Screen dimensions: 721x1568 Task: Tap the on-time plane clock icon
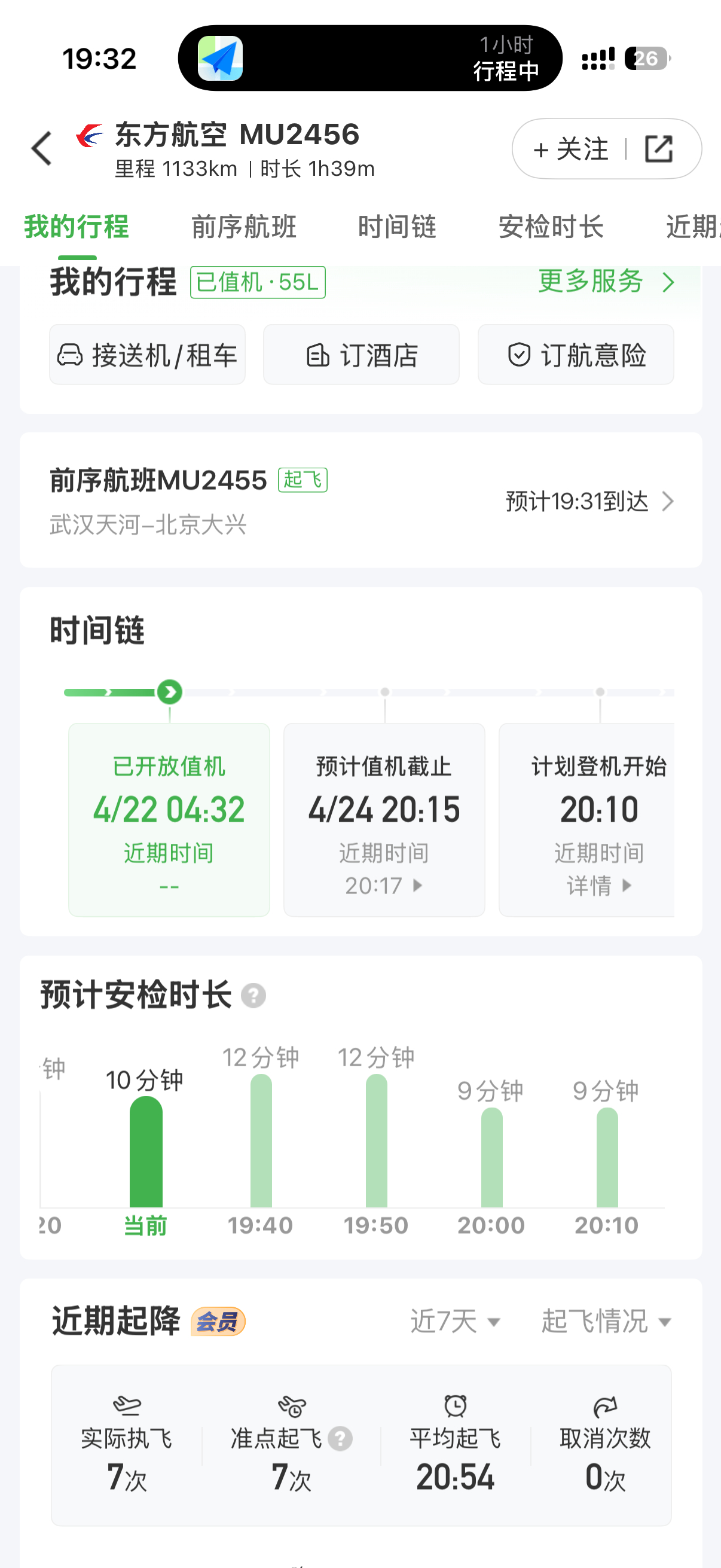pos(291,1406)
